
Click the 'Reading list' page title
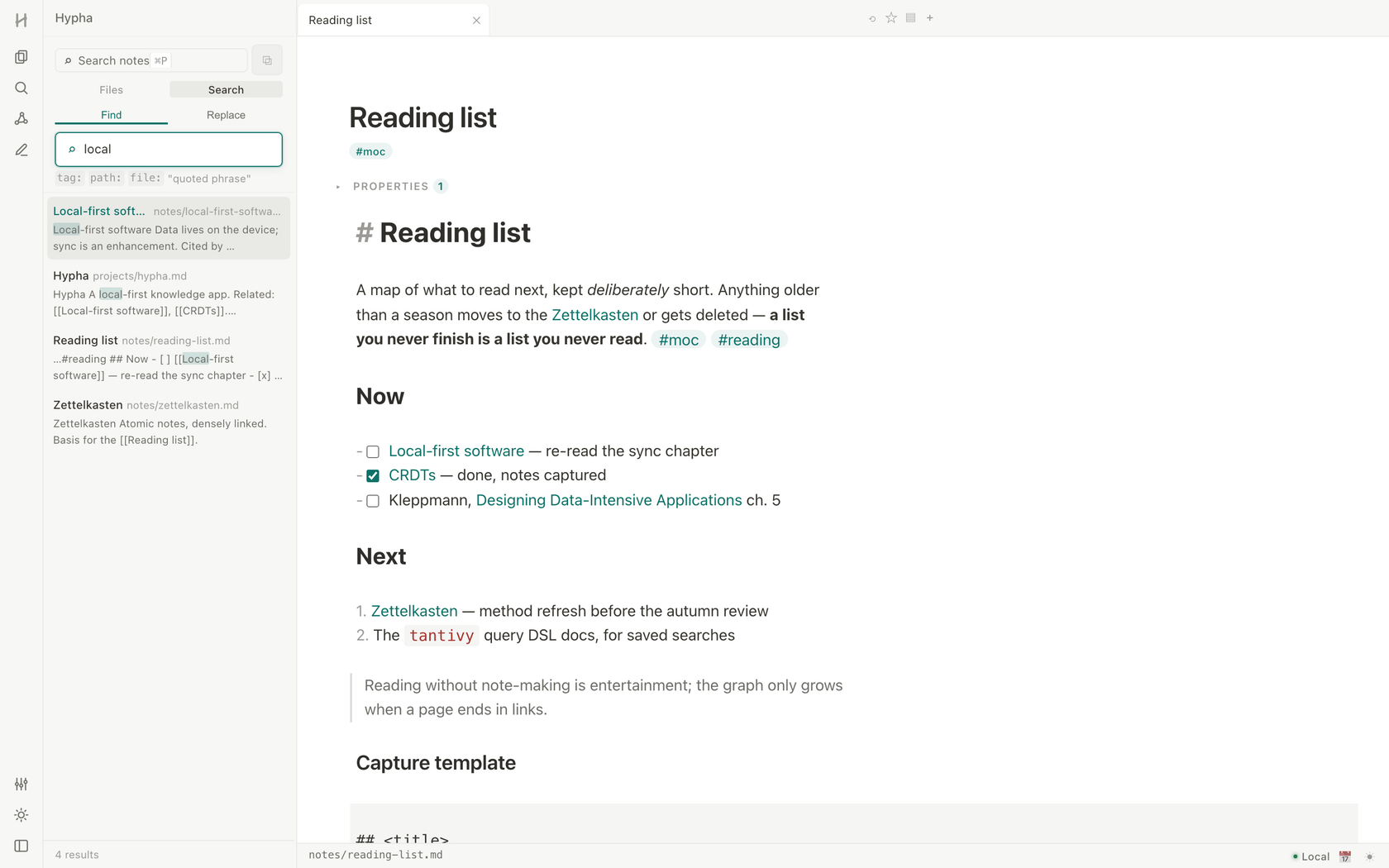tap(422, 118)
